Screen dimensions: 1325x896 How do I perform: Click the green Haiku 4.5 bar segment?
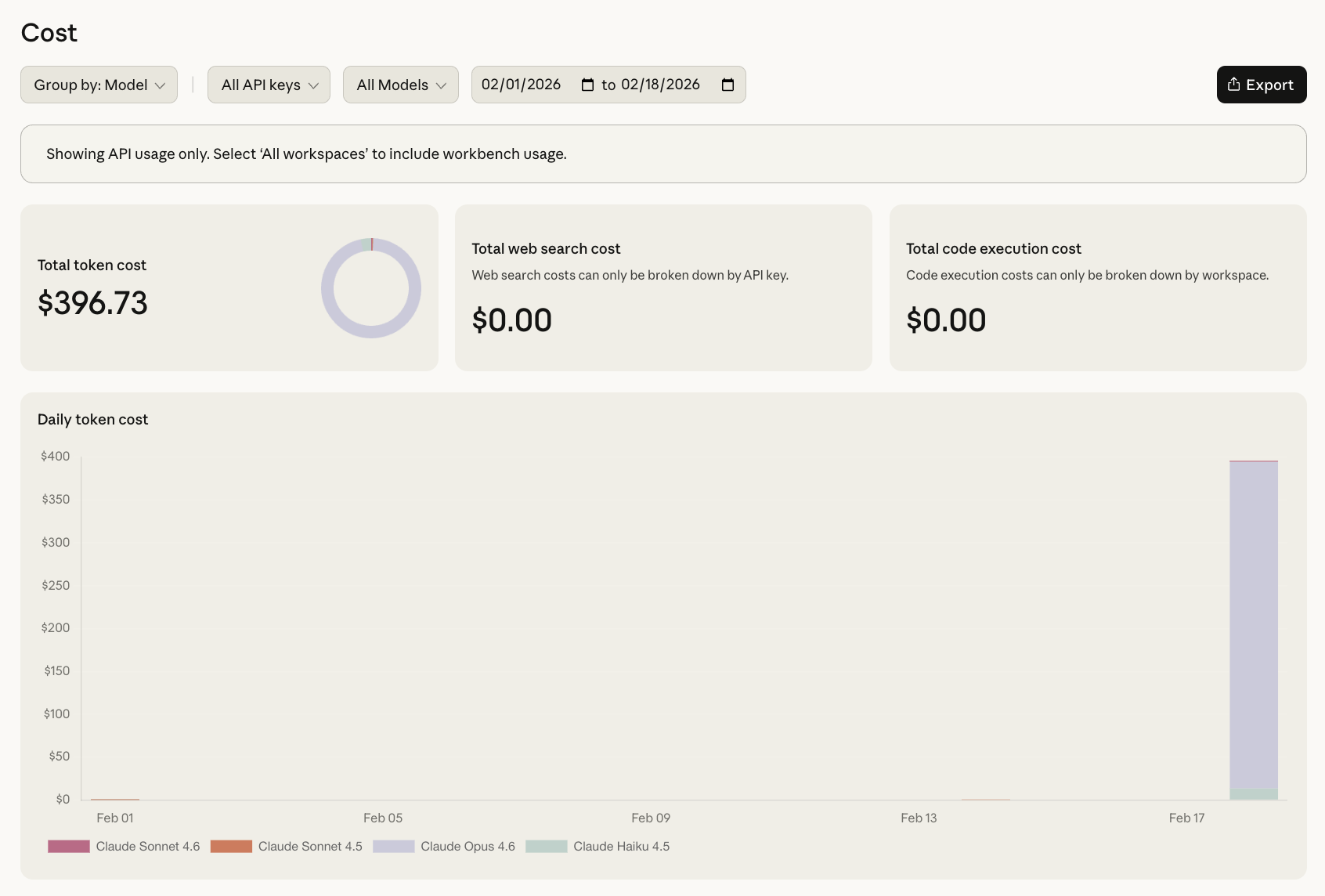(x=1253, y=794)
